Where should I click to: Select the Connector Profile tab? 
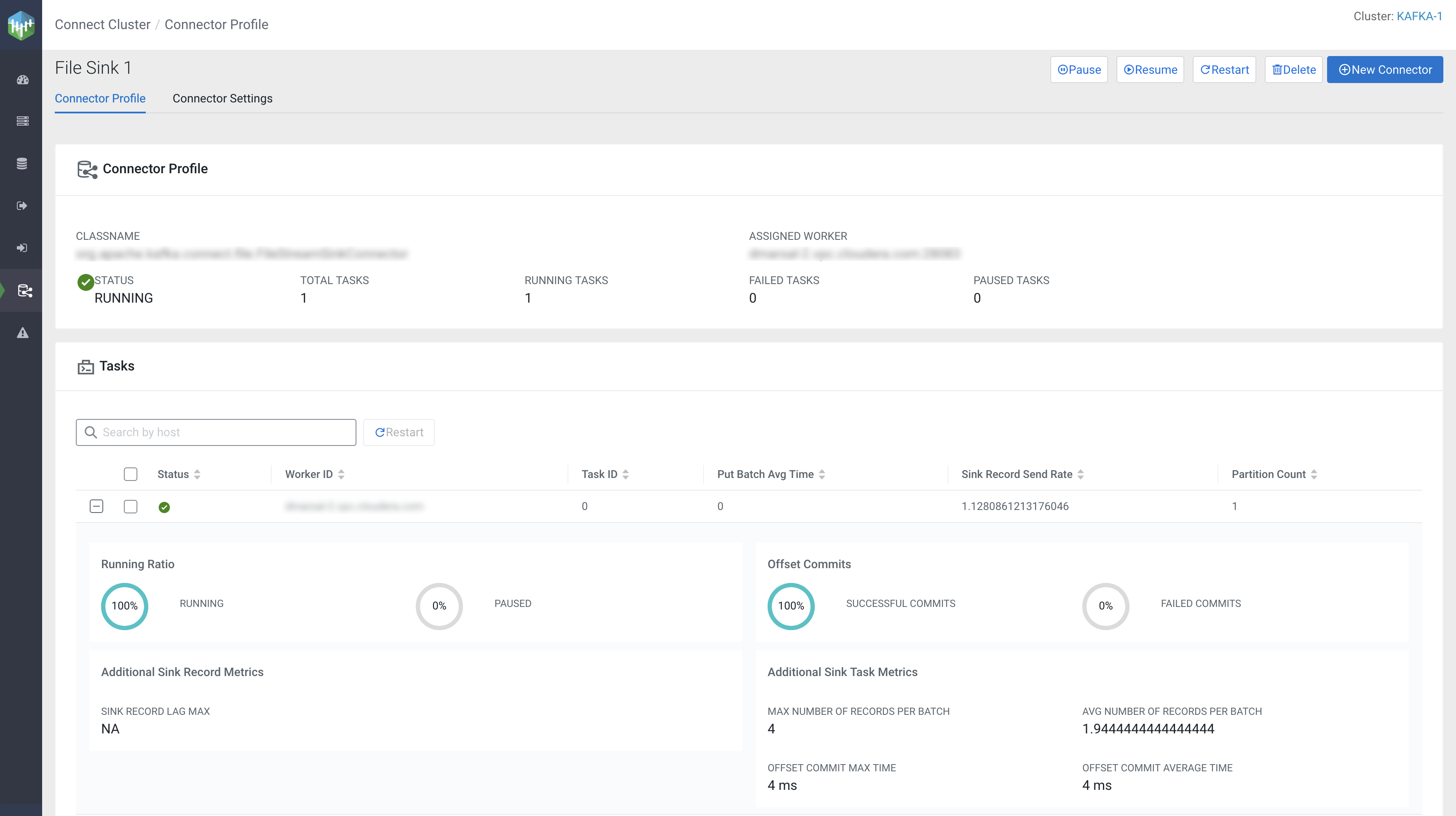pyautogui.click(x=100, y=98)
